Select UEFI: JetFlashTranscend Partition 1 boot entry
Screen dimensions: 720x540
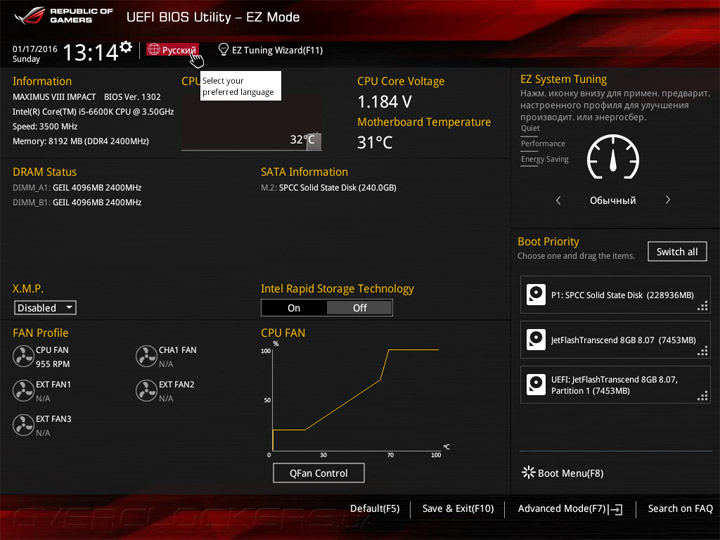(x=615, y=385)
